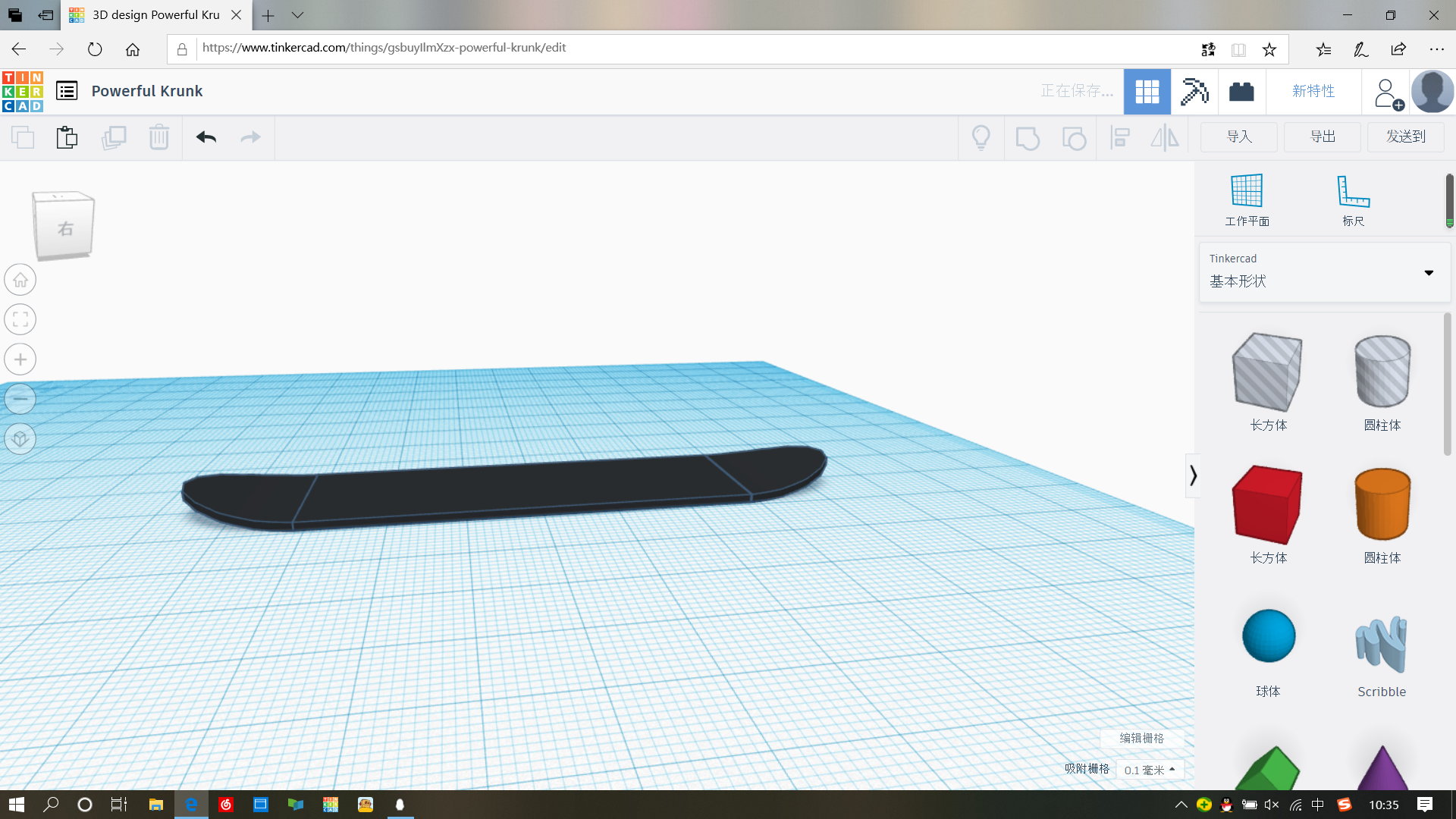Open the Minecraft pickaxe mode
This screenshot has width=1456, height=819.
1194,91
